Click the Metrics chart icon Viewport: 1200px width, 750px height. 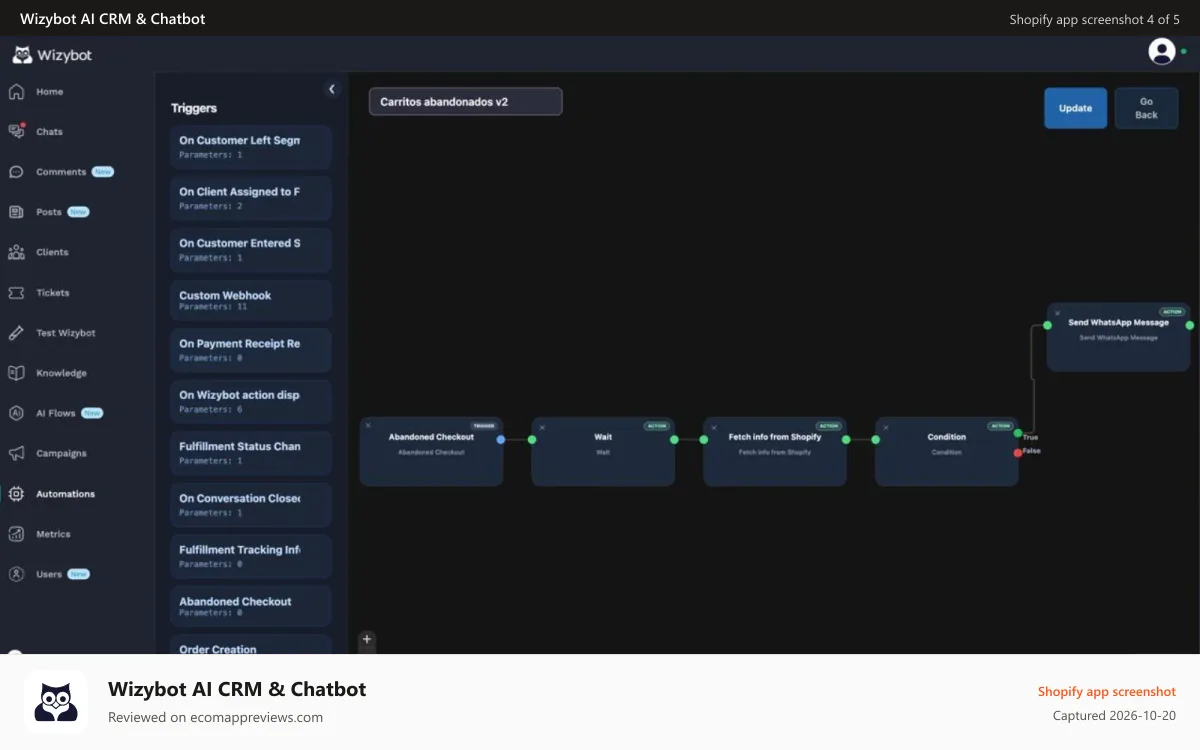[x=16, y=534]
